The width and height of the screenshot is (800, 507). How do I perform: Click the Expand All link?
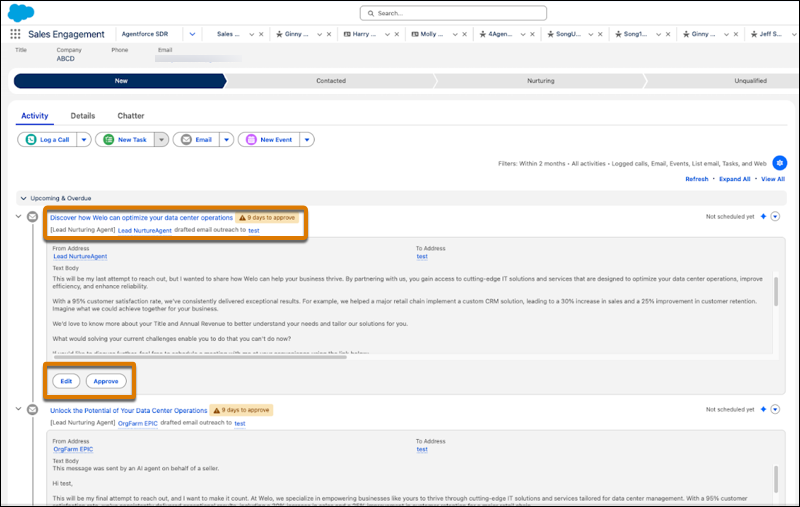pos(734,179)
